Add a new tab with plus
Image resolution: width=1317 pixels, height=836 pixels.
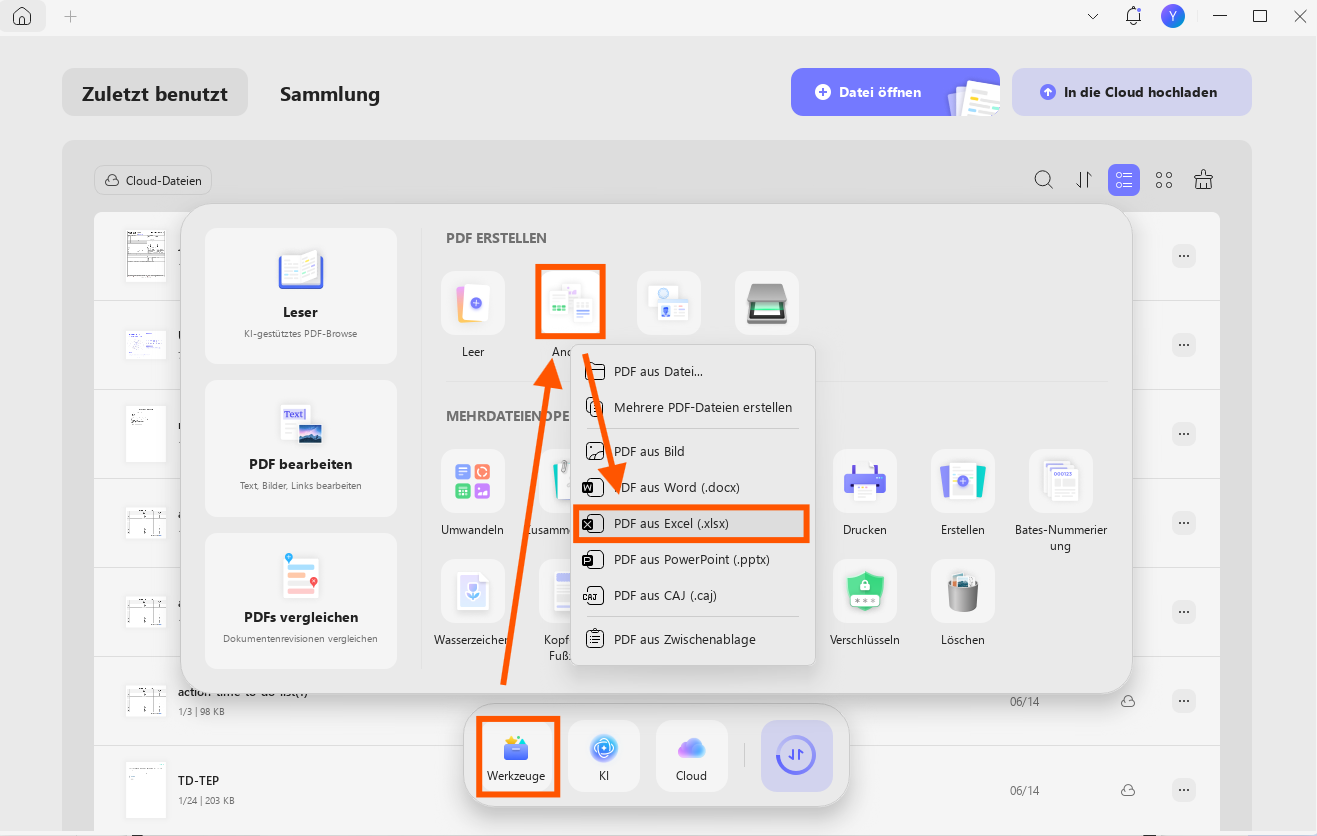tap(70, 17)
